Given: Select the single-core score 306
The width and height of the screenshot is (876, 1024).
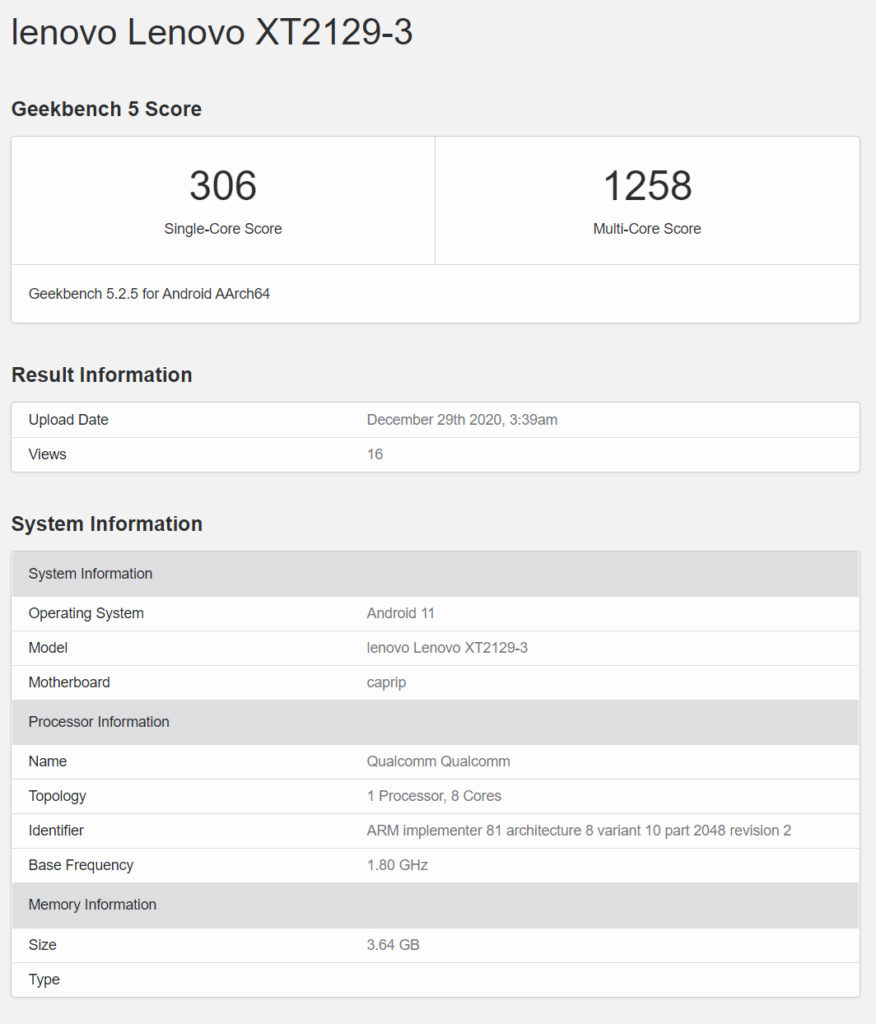Looking at the screenshot, I should (223, 186).
